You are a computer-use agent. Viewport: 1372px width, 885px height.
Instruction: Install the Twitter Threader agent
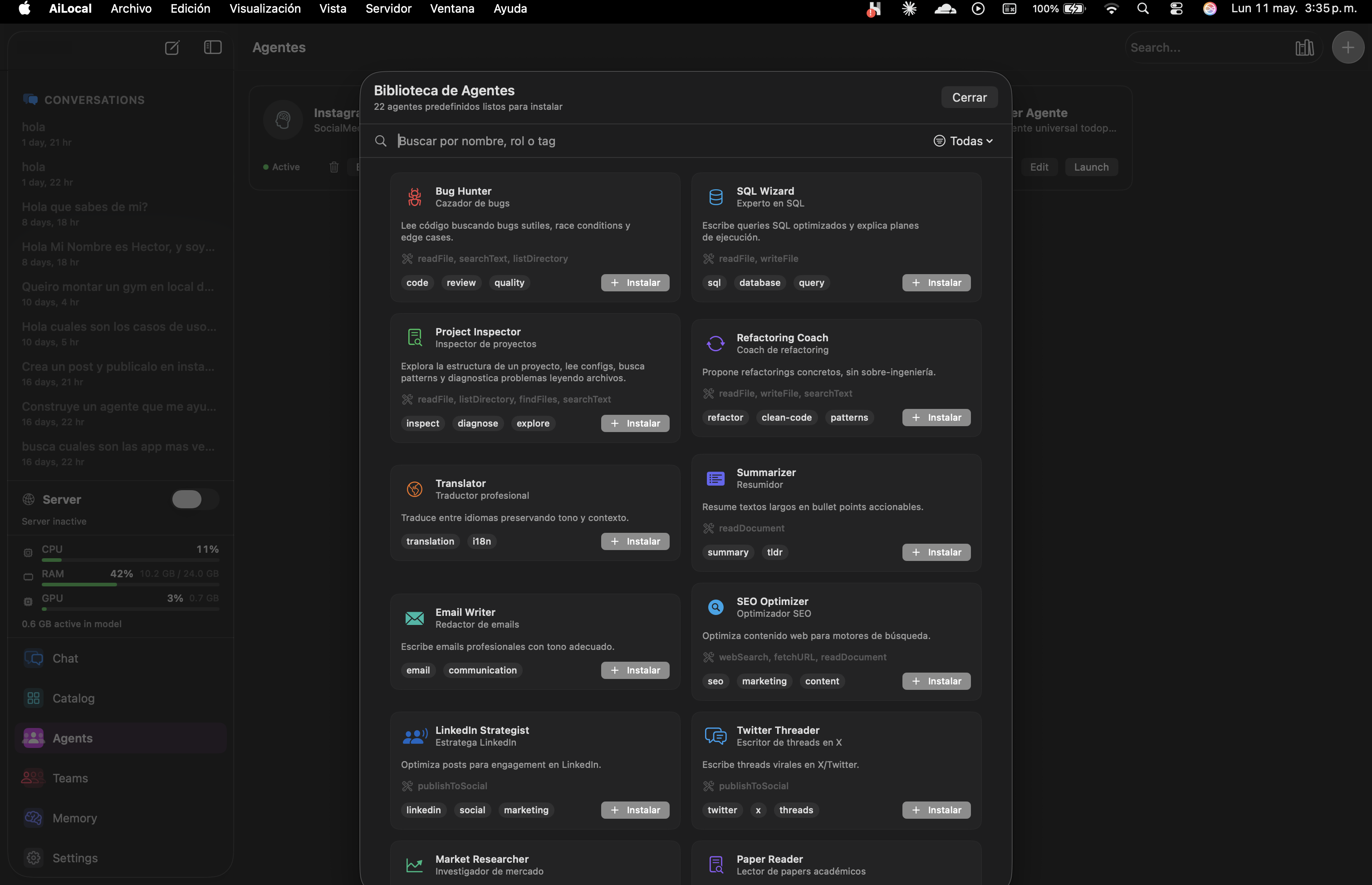pyautogui.click(x=936, y=810)
